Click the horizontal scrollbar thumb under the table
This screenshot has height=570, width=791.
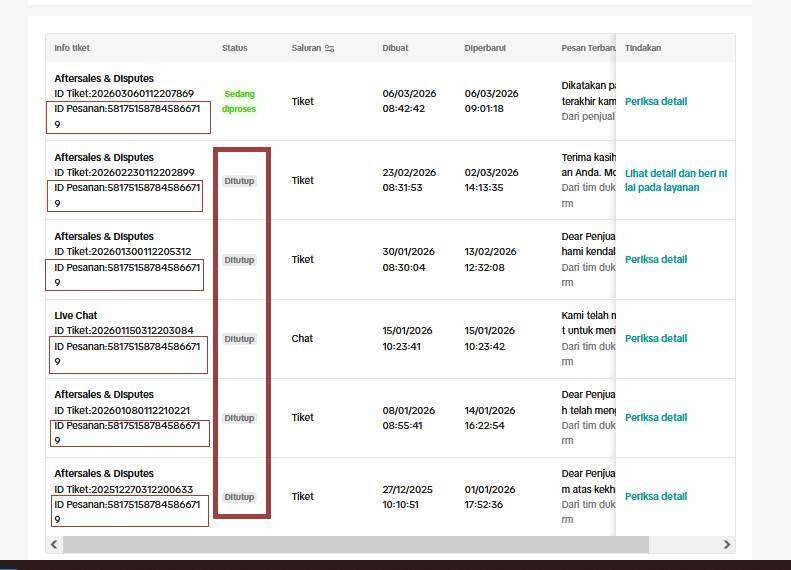(355, 545)
